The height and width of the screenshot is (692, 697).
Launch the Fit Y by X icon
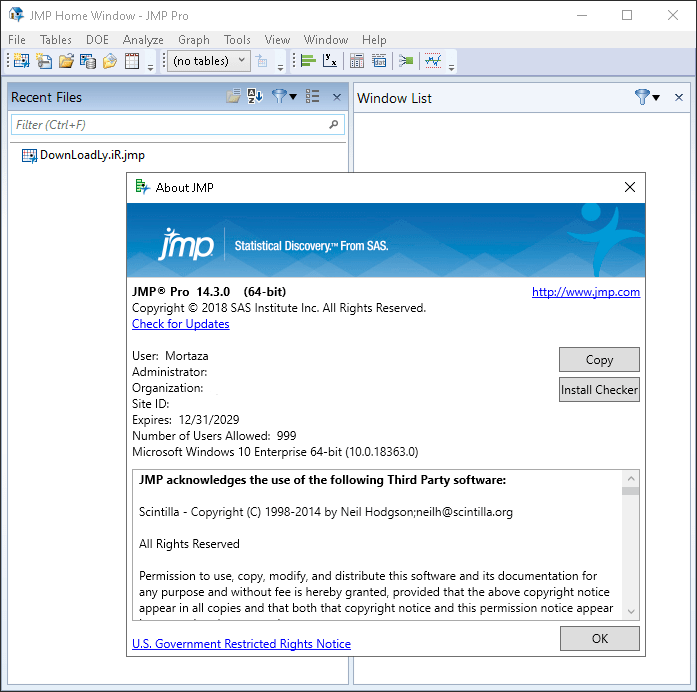click(x=330, y=60)
